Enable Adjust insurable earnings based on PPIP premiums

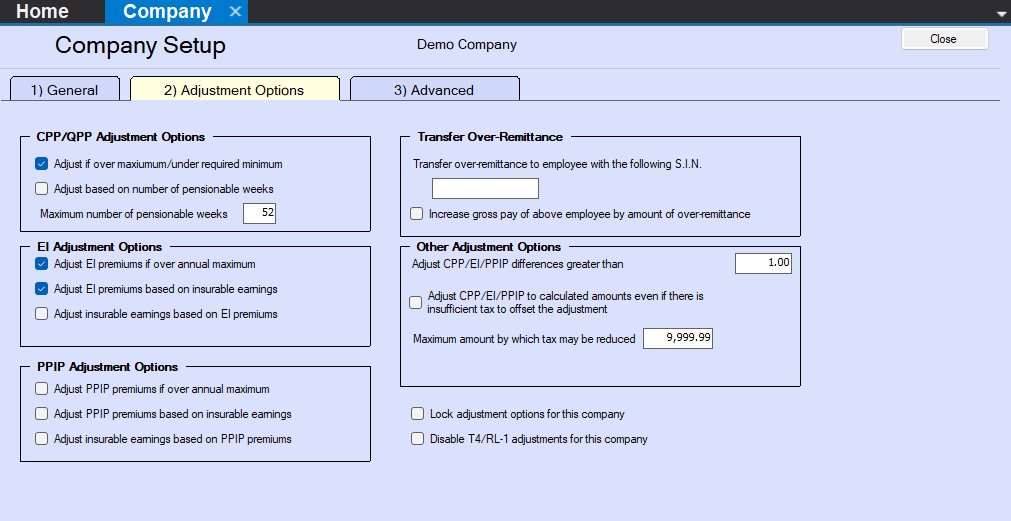(x=42, y=438)
